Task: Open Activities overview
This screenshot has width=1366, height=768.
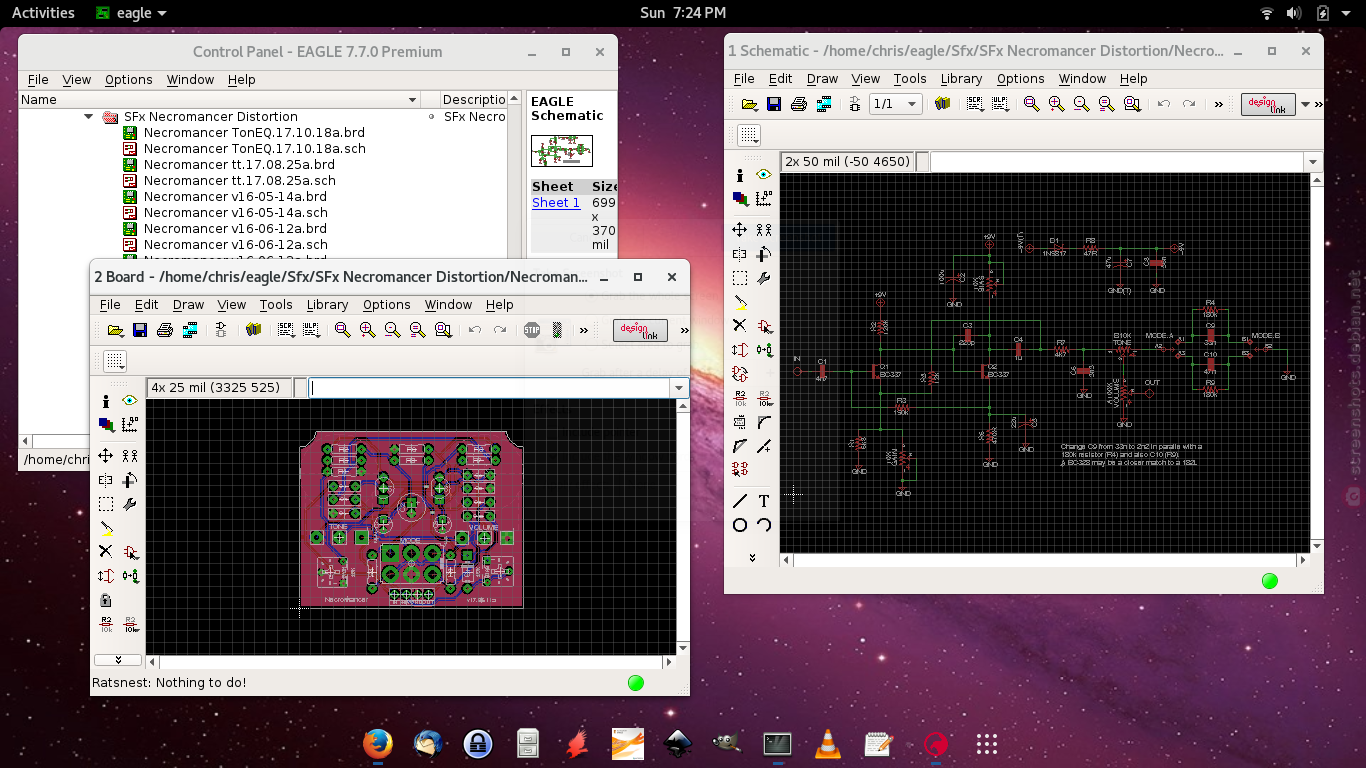Action: (43, 13)
